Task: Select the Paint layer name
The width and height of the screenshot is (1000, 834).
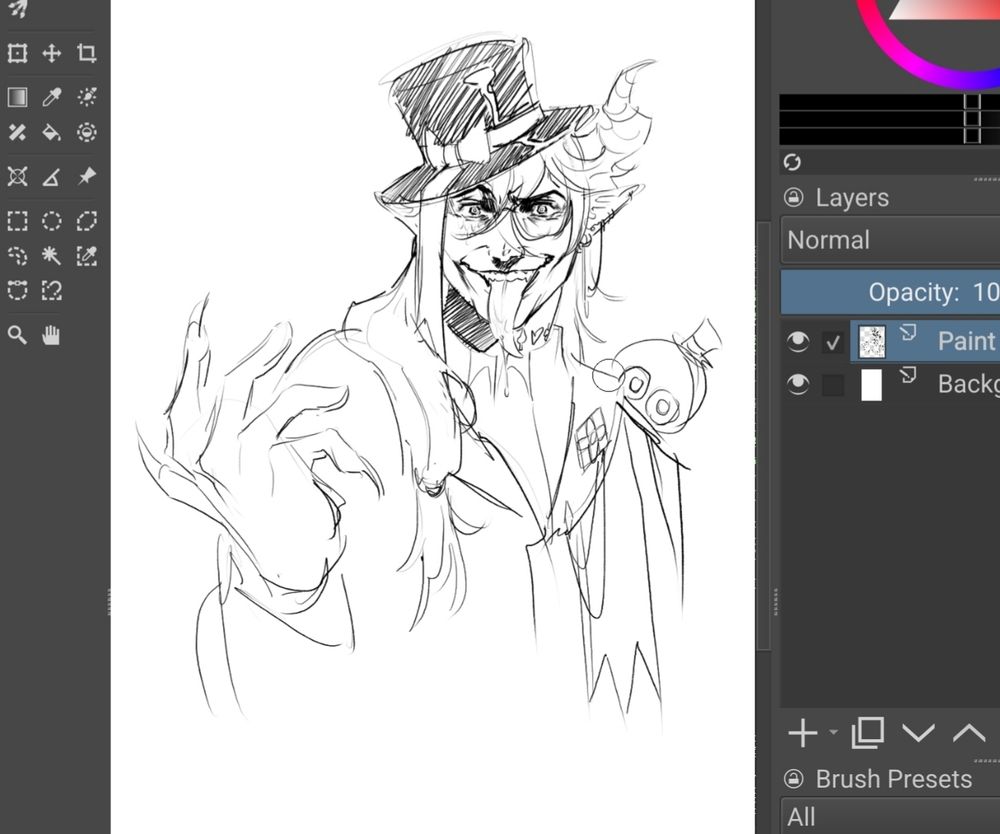Action: [x=966, y=341]
